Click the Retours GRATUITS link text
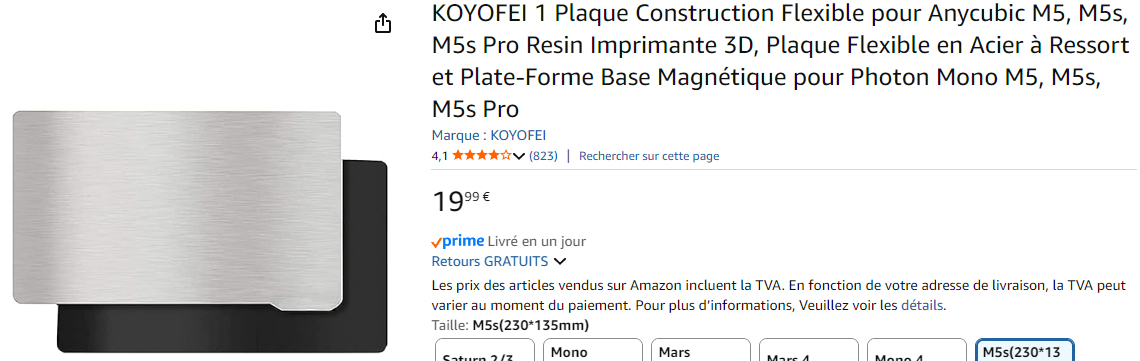1140x361 pixels. [x=490, y=261]
